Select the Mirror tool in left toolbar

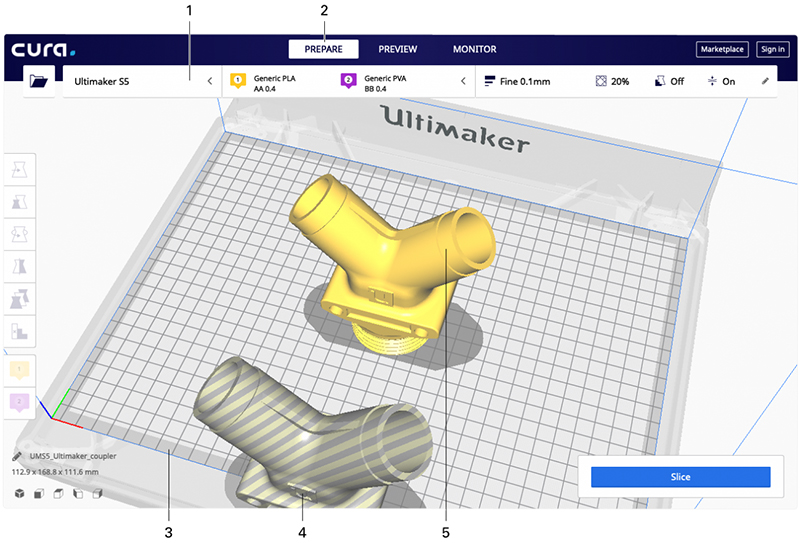20,266
